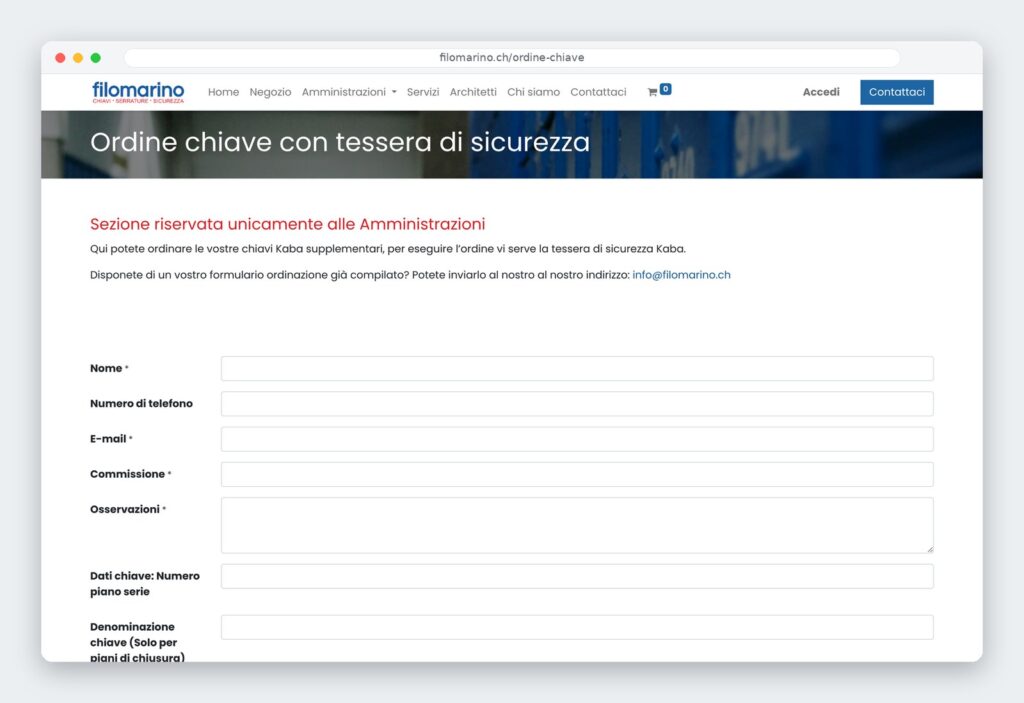Focus the Dati chiave Numero piano serie field
1024x703 pixels.
(x=577, y=576)
